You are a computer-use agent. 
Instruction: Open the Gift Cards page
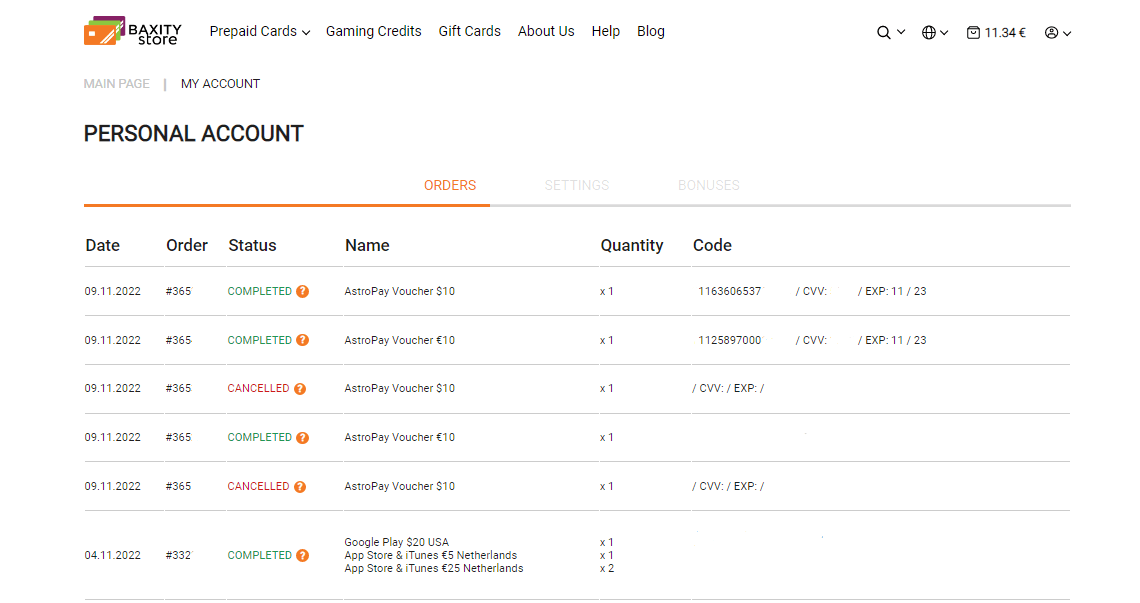click(470, 31)
